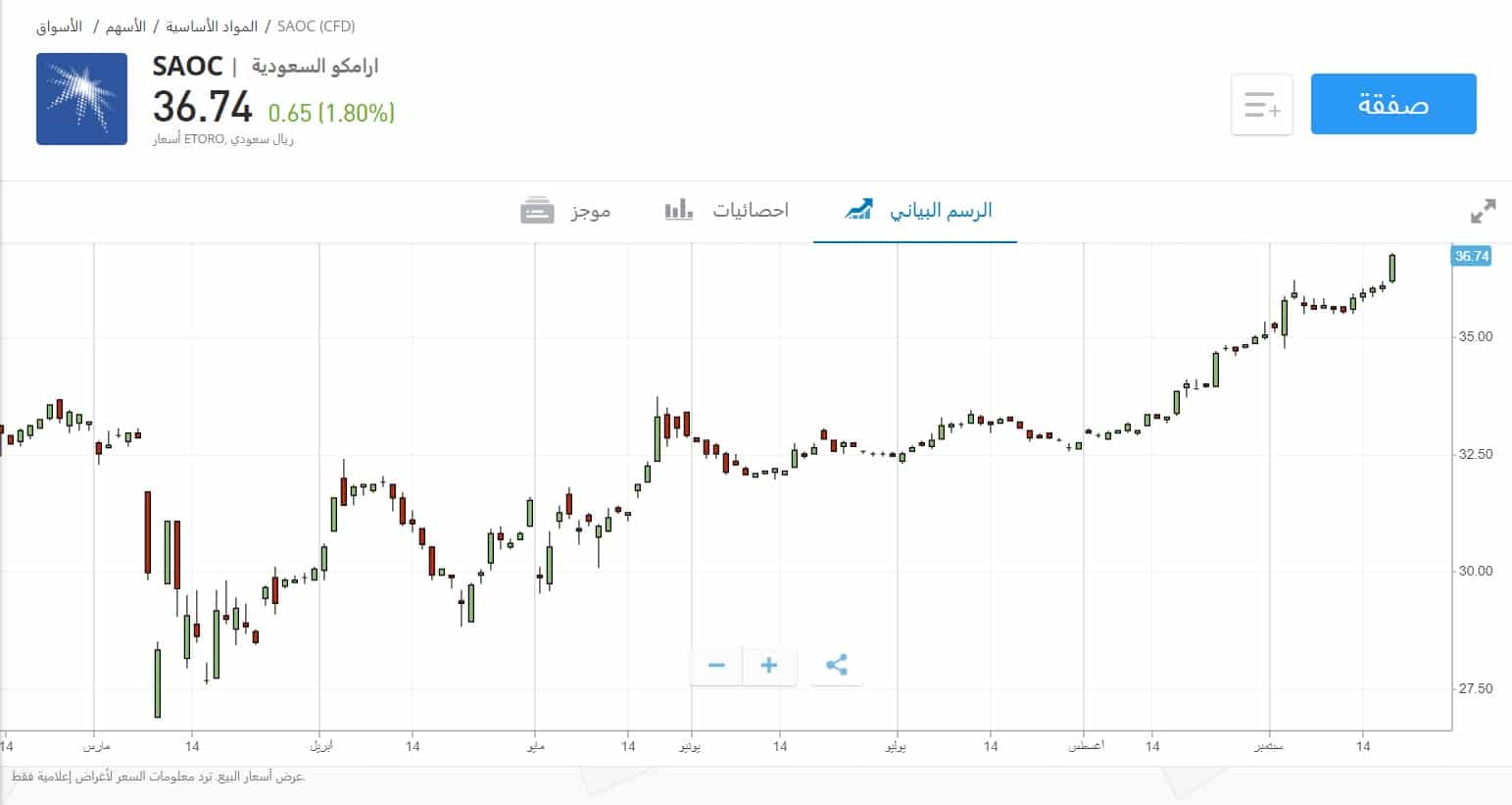Click the Saudi Aramco logo thumbnail
Viewport: 1512px width, 805px height.
click(x=81, y=98)
